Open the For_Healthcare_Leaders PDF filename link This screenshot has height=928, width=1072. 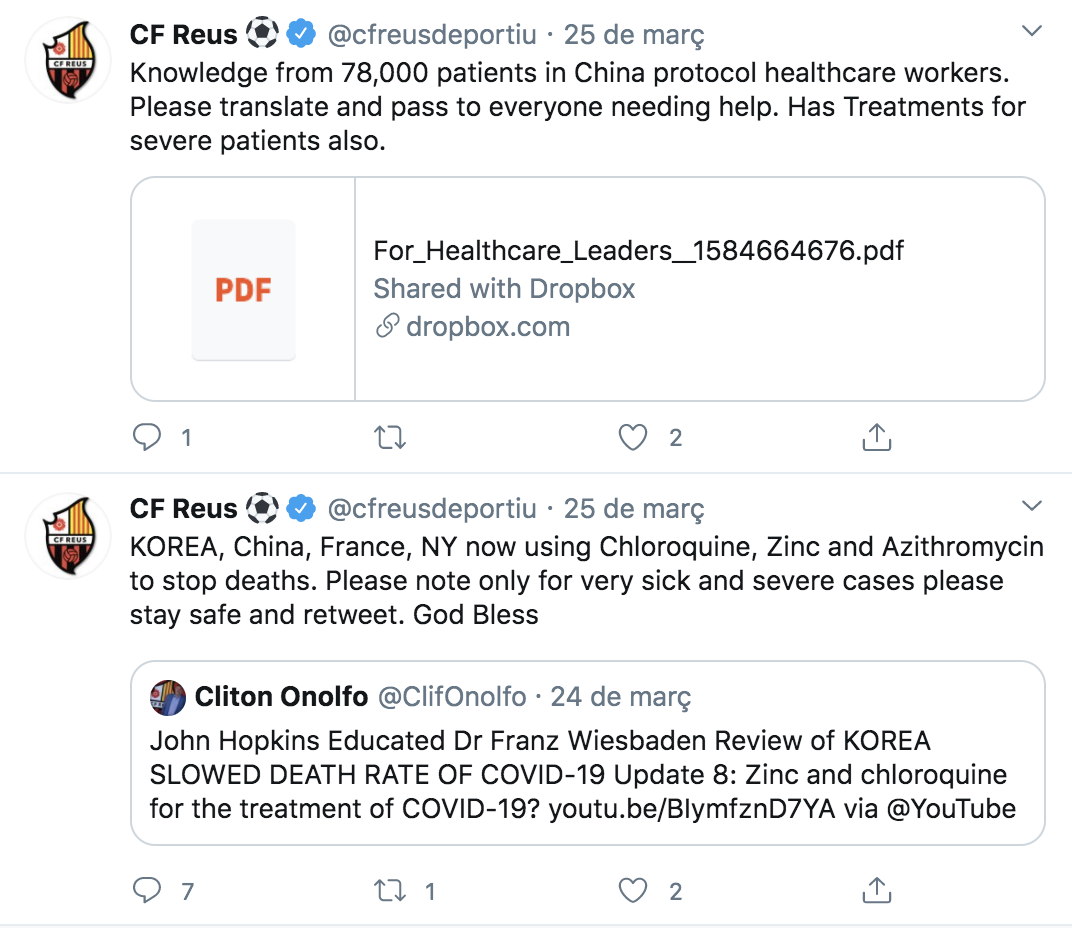coord(638,250)
